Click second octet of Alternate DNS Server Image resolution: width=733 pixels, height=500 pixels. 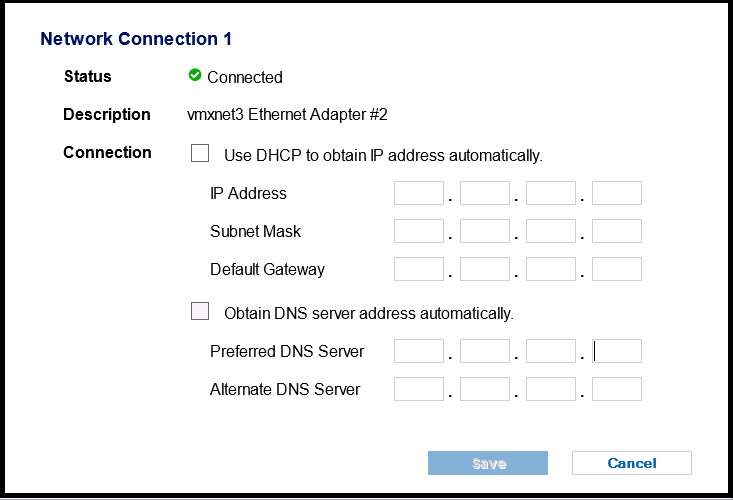click(x=485, y=389)
